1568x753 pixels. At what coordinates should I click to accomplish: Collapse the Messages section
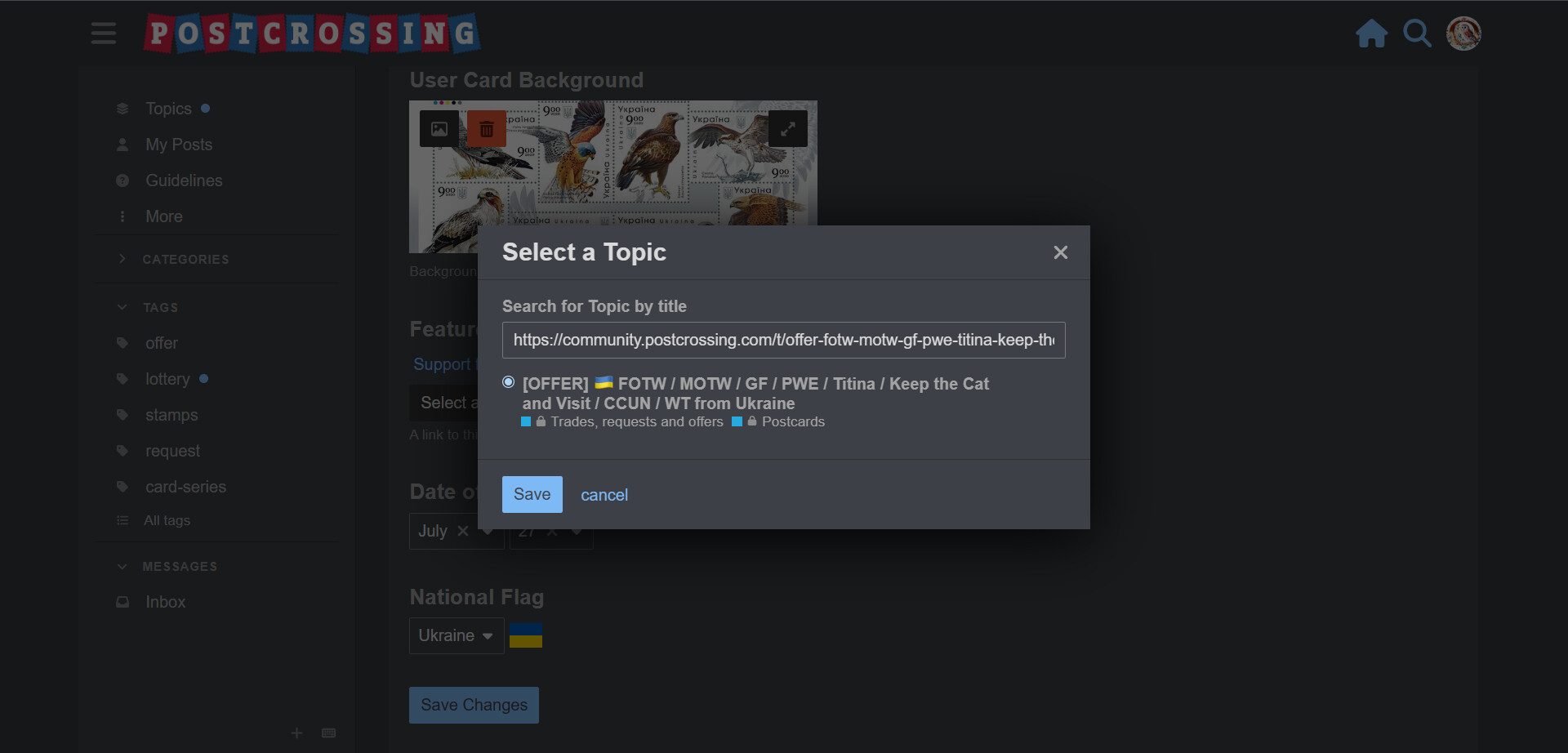tap(180, 566)
